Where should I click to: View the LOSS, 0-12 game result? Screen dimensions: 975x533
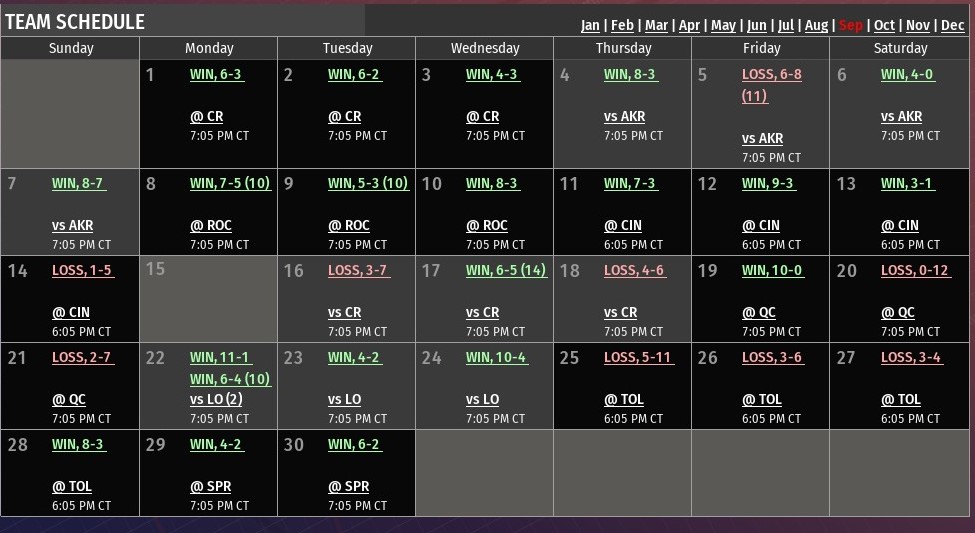click(913, 270)
